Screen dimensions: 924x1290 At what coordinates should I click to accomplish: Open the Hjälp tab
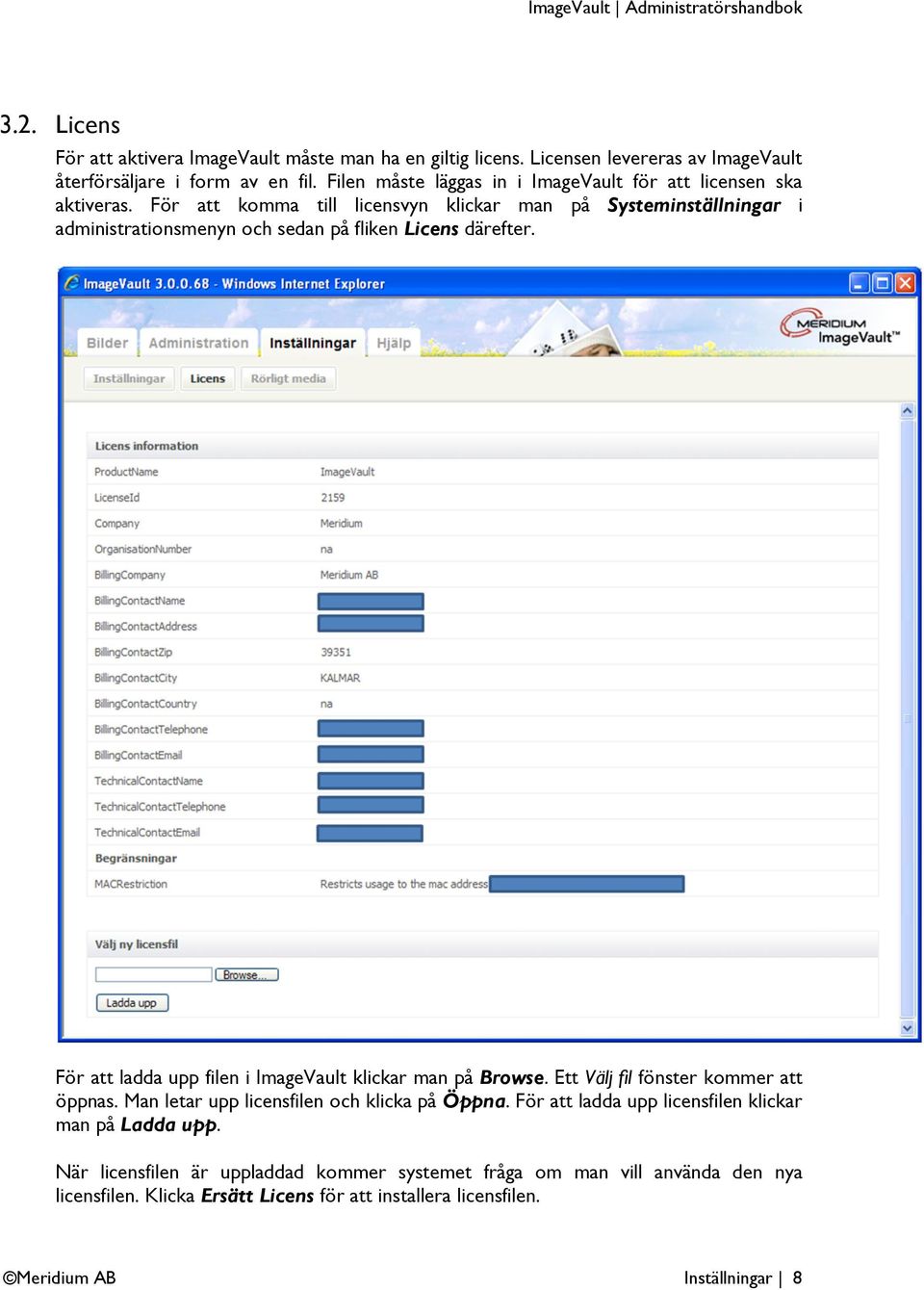click(394, 343)
